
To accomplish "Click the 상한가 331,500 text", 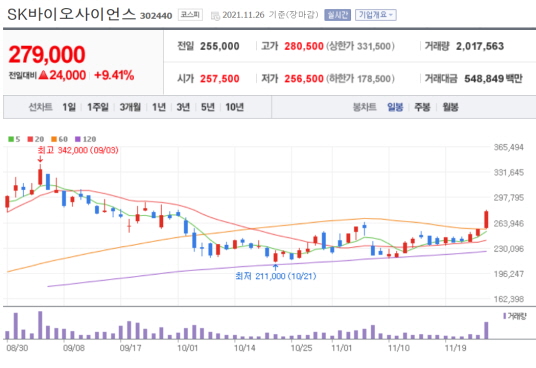I will [x=360, y=46].
